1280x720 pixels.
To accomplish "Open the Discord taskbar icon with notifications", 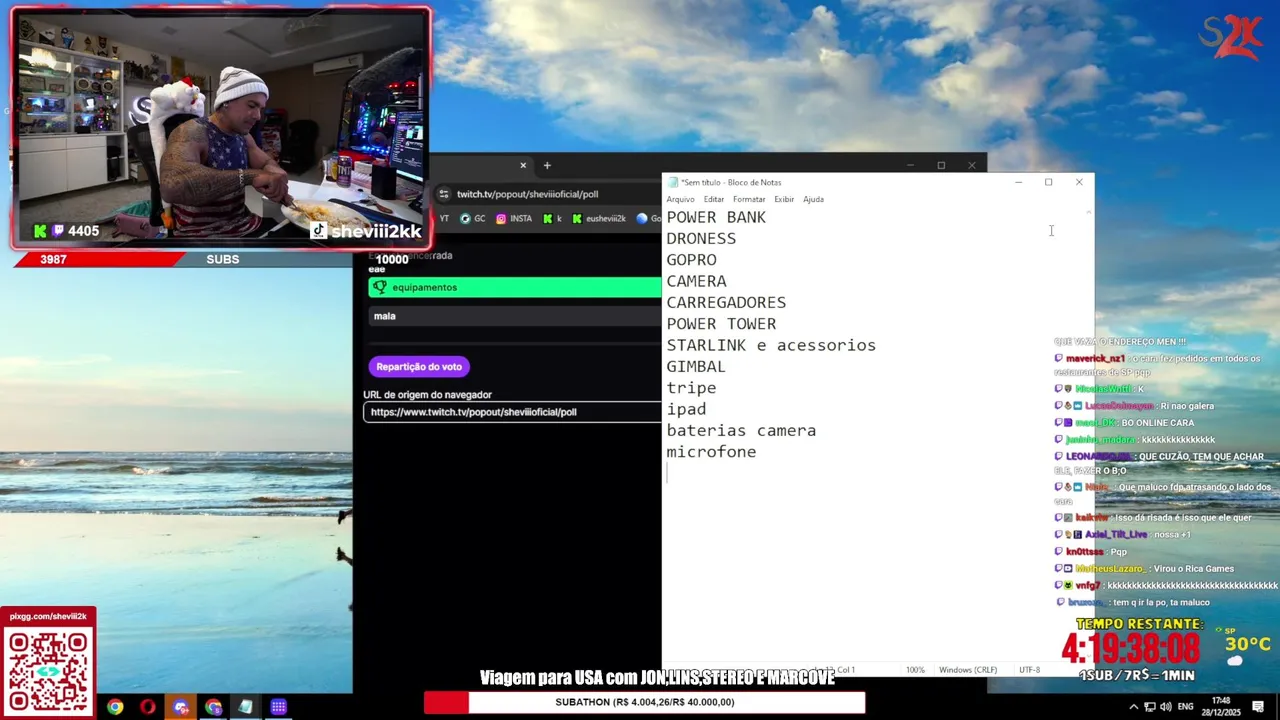I will click(x=181, y=707).
